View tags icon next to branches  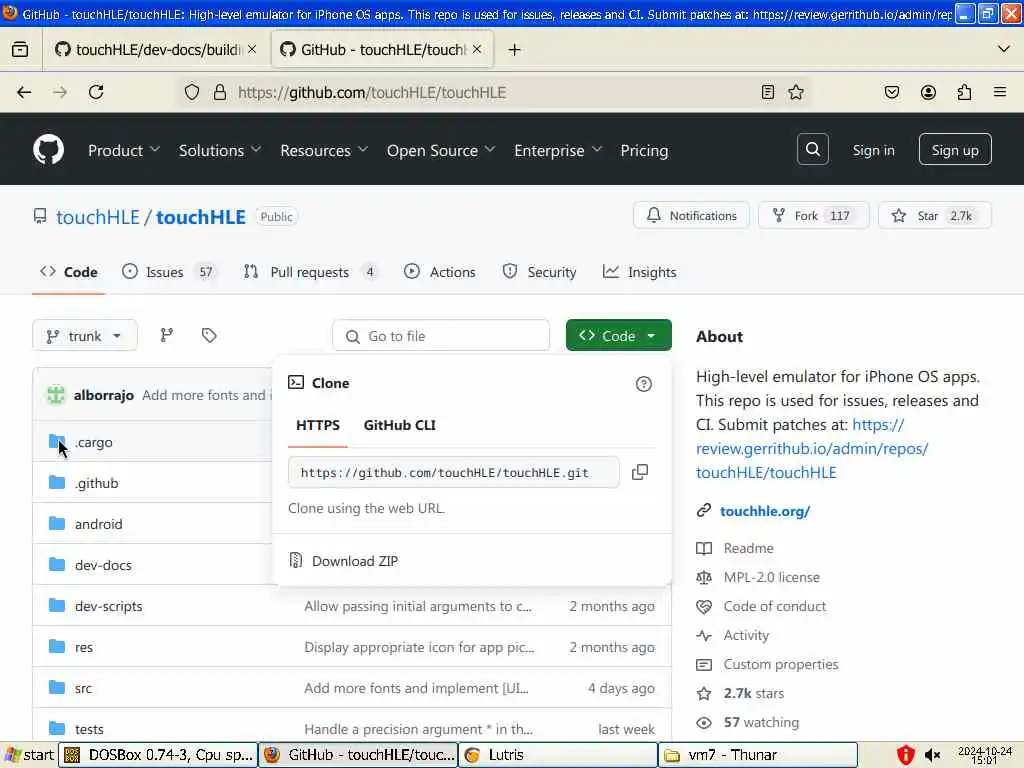tap(209, 336)
